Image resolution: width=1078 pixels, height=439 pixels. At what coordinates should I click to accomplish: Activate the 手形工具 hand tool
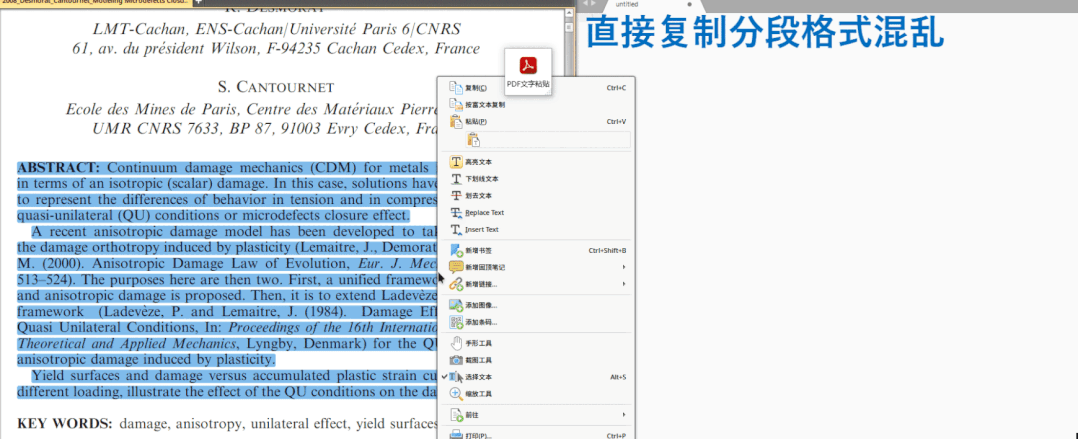pyautogui.click(x=536, y=344)
